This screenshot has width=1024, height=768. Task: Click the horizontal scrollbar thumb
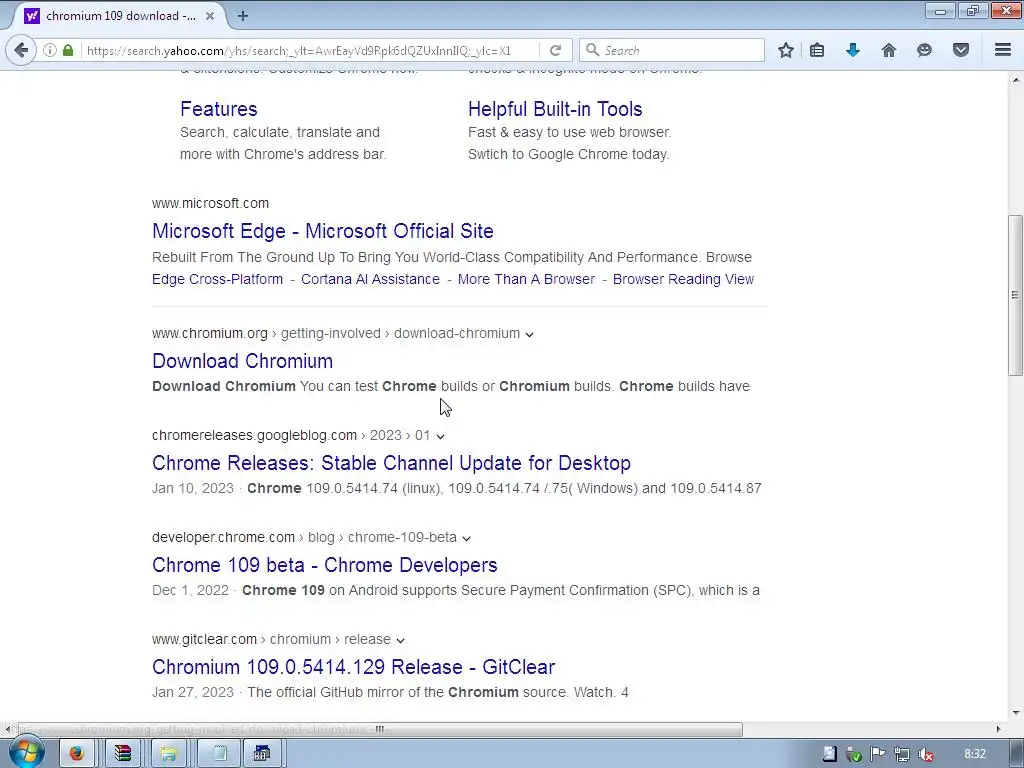point(379,729)
